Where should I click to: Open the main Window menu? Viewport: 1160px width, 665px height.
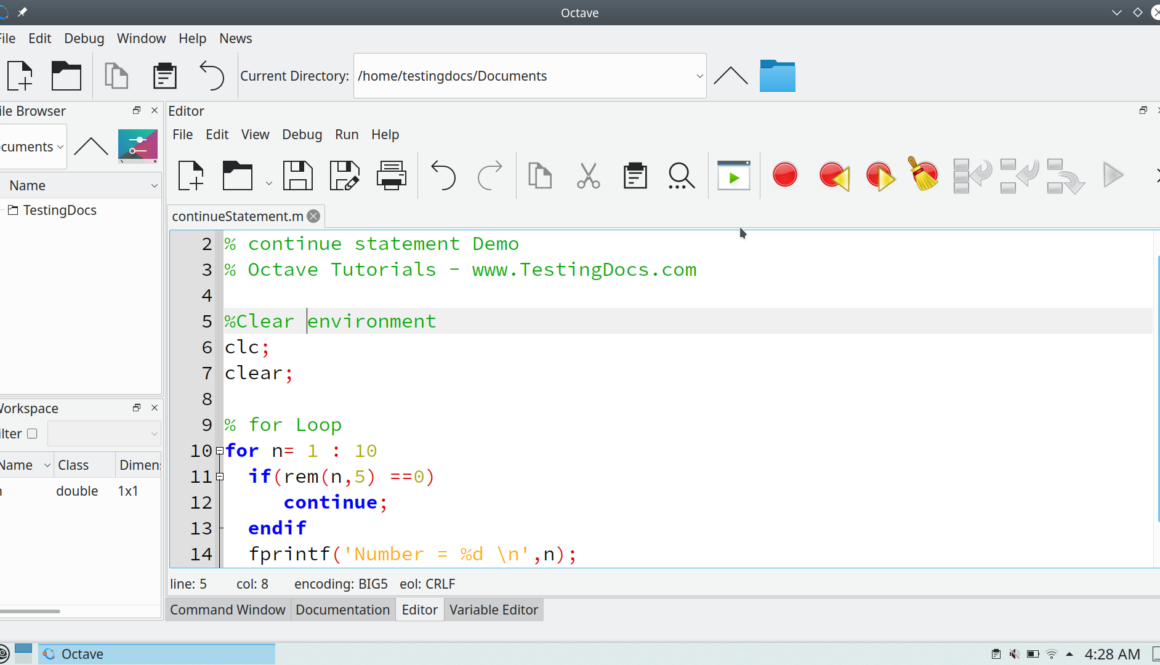pyautogui.click(x=141, y=38)
